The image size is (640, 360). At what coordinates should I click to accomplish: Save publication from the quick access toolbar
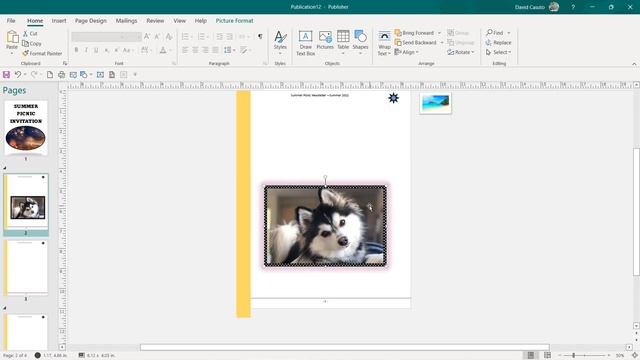tap(6, 75)
